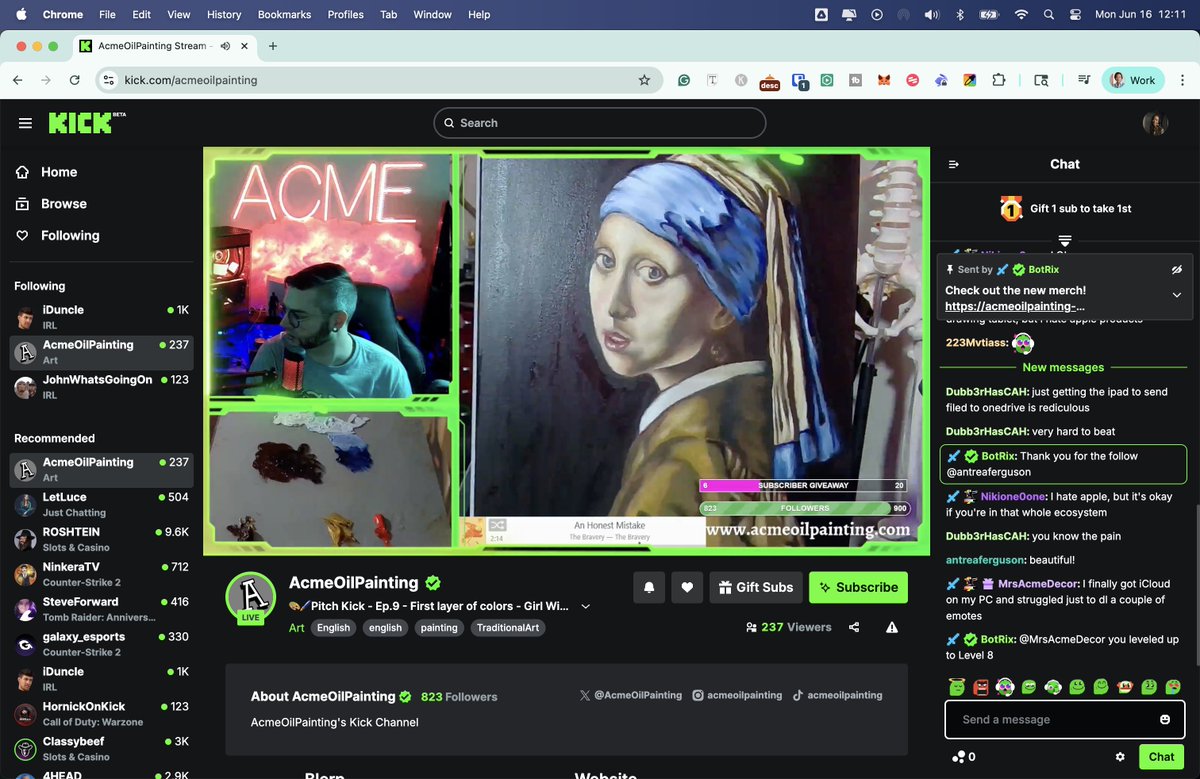Click the stream video player
This screenshot has height=779, width=1200.
point(567,351)
